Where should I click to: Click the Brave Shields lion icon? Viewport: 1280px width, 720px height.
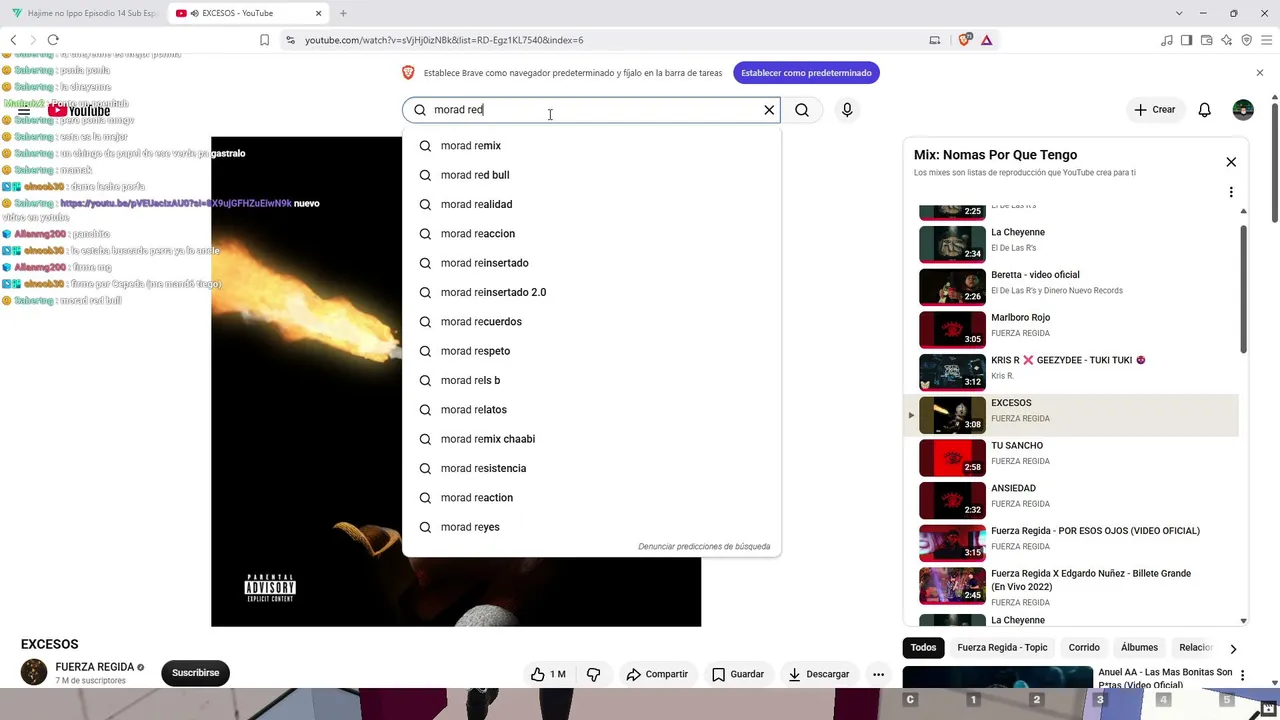point(964,40)
